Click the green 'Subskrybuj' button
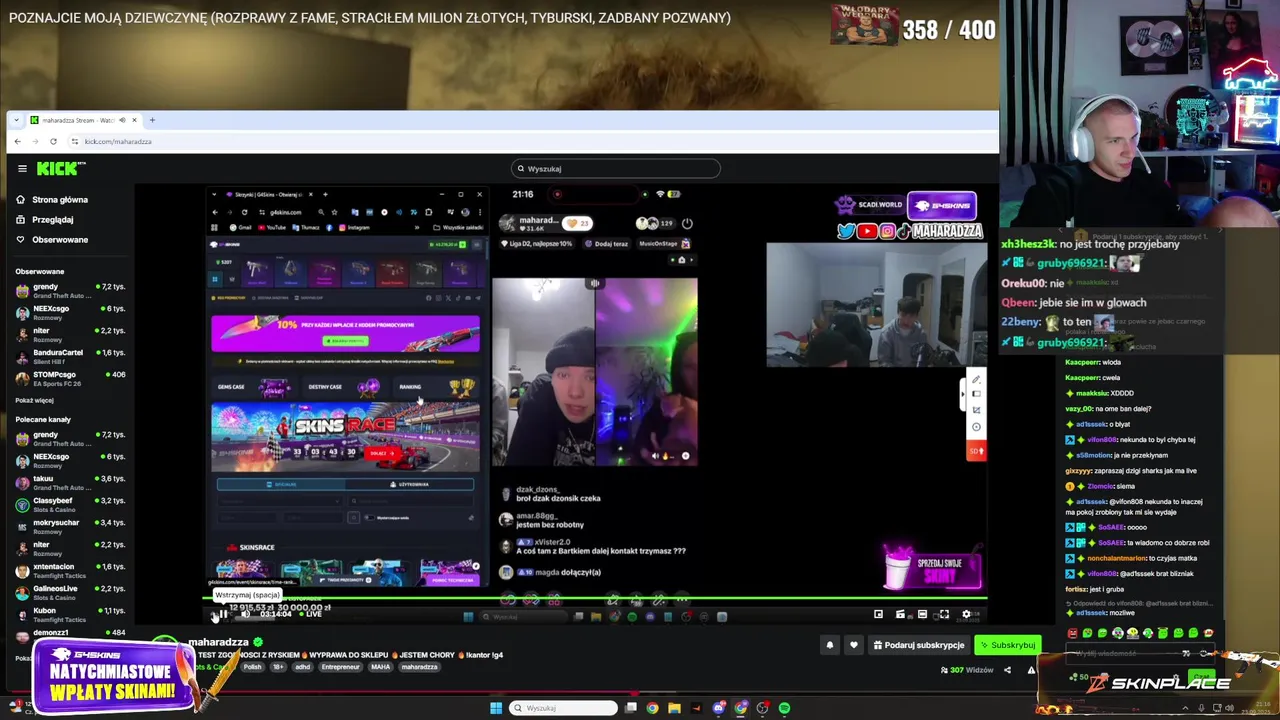 [x=1007, y=645]
